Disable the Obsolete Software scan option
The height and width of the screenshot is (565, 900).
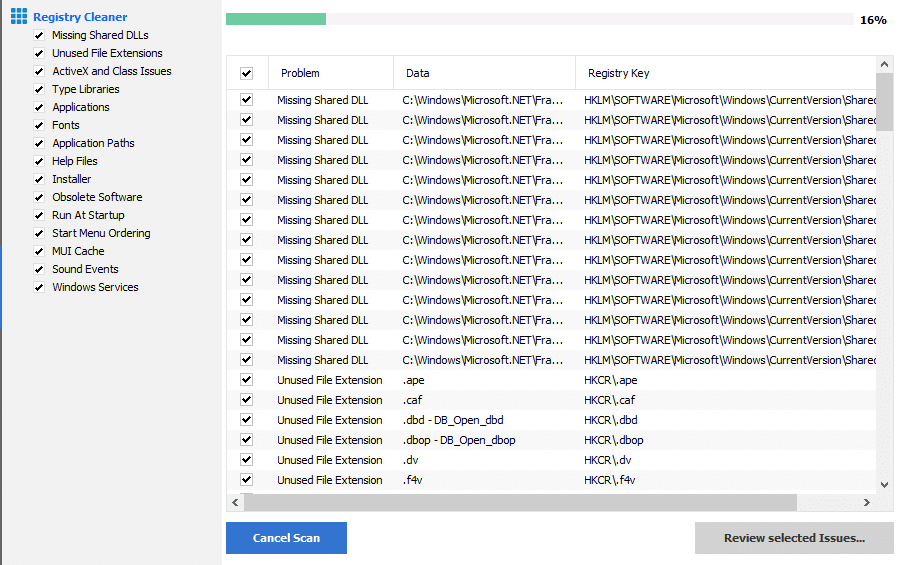(x=39, y=198)
